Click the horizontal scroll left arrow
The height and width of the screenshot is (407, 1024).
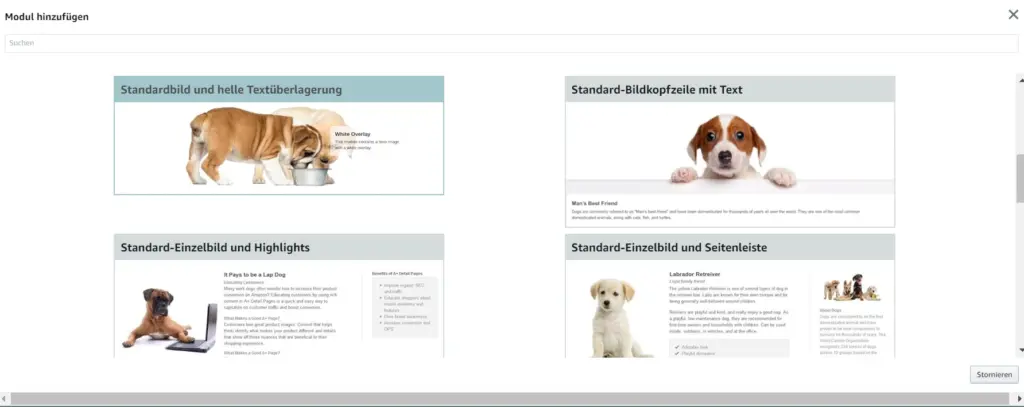coord(5,399)
